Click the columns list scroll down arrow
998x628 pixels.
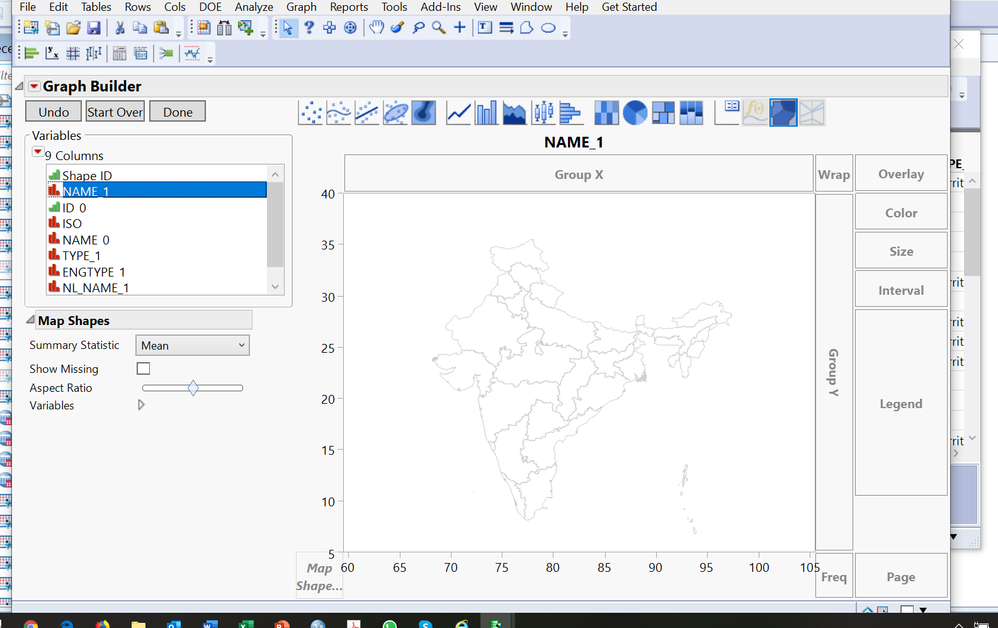tap(275, 287)
